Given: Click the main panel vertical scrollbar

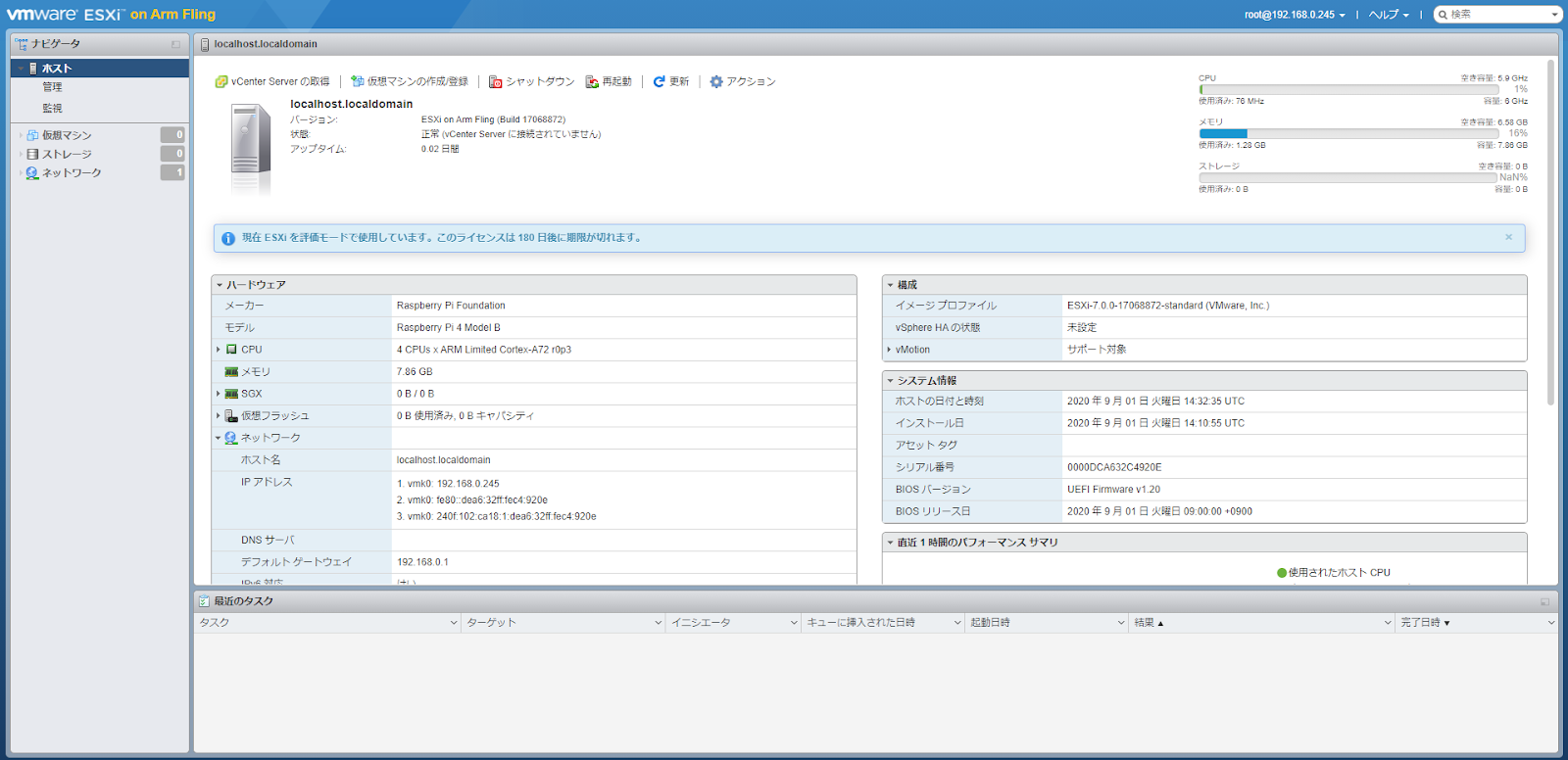Looking at the screenshot, I should click(x=1550, y=232).
